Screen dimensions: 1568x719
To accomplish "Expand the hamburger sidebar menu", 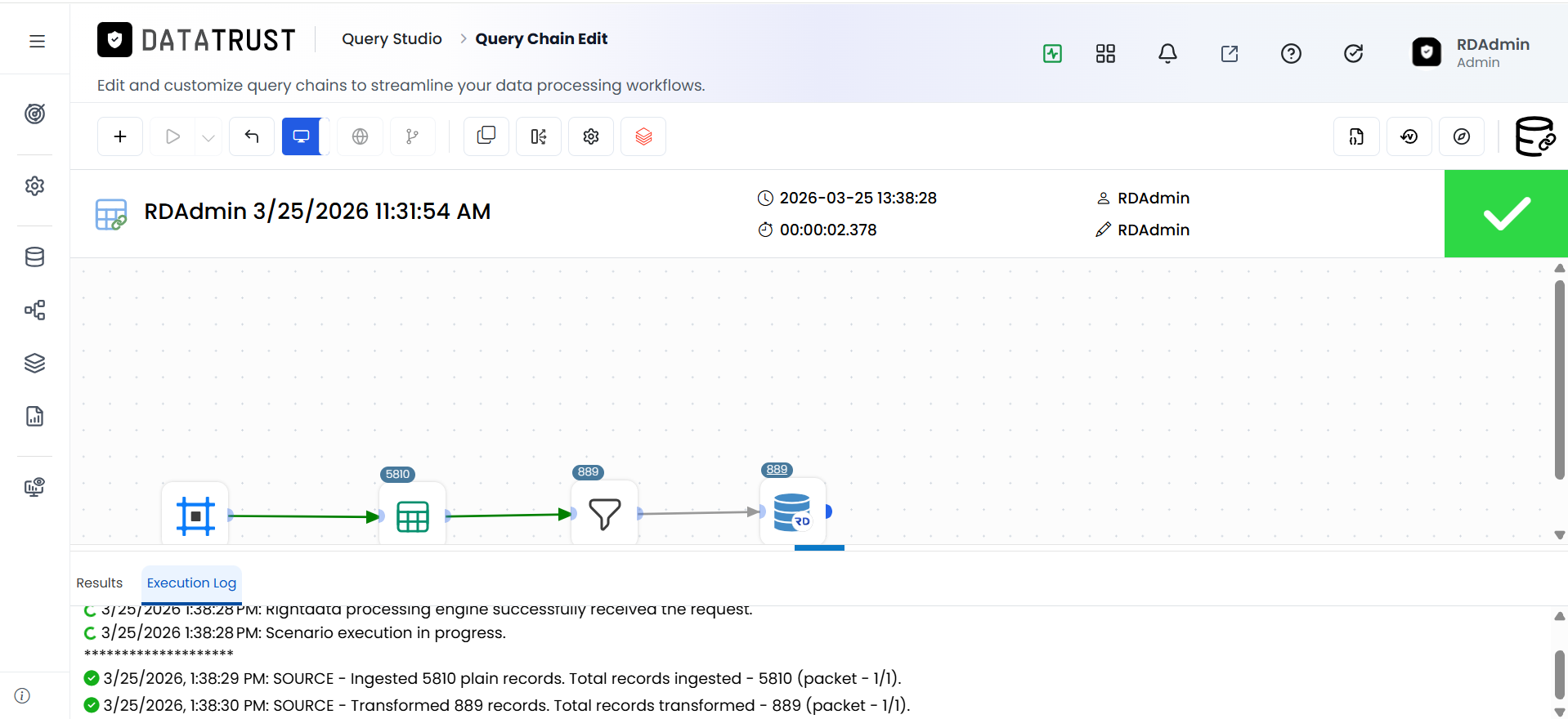I will [x=37, y=41].
